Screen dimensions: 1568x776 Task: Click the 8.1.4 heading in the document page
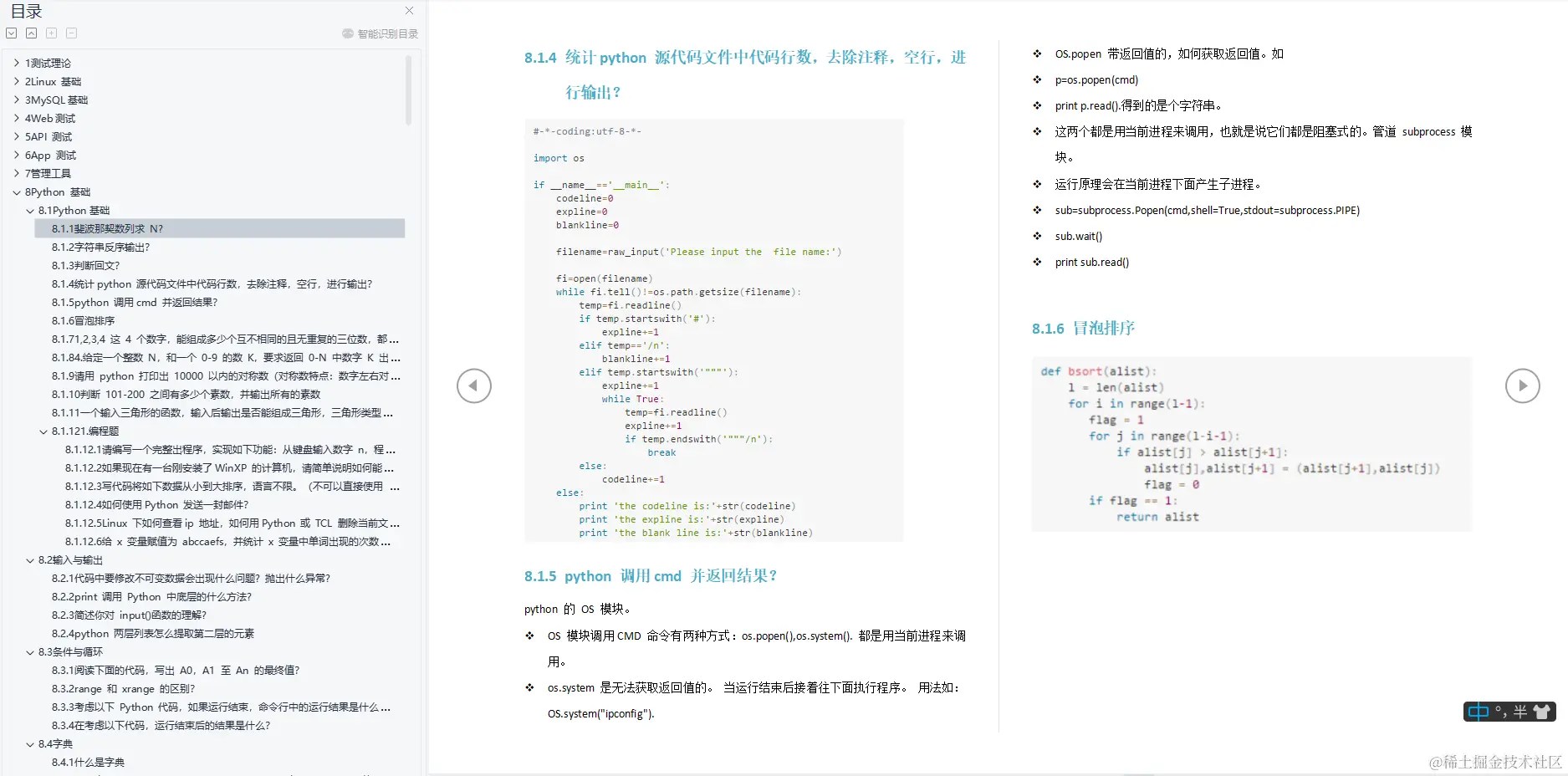pos(745,74)
